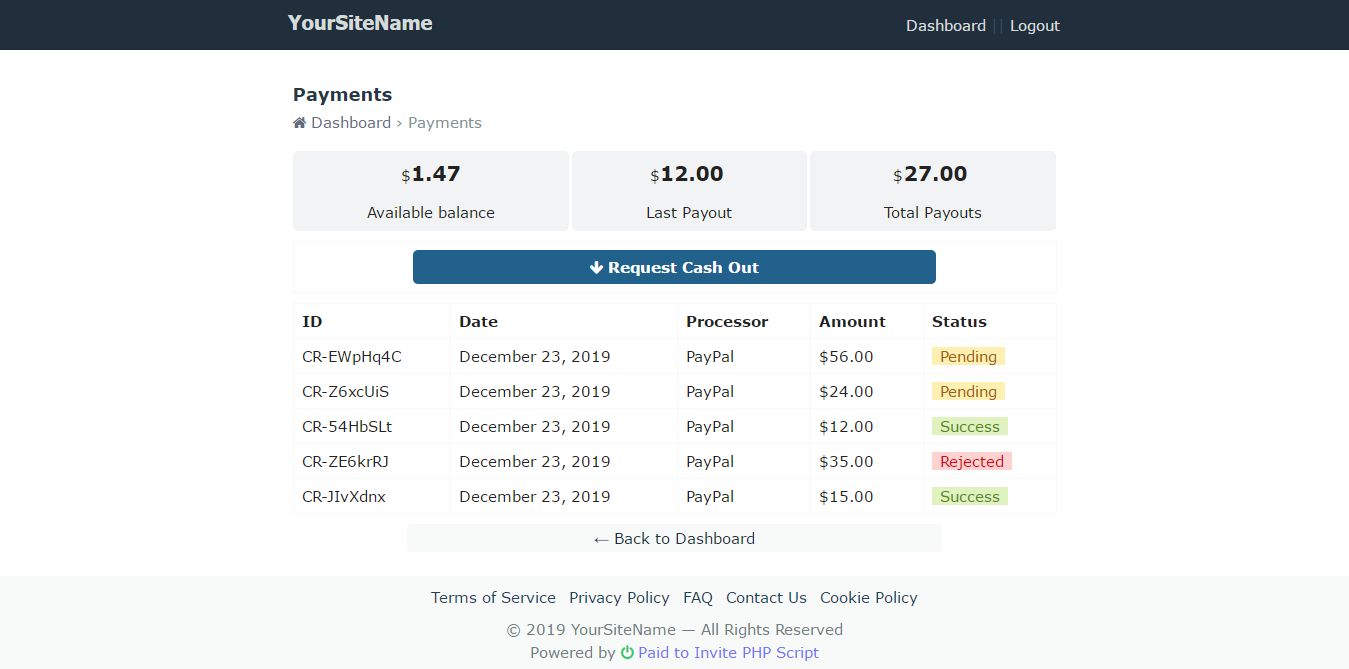This screenshot has width=1349, height=669.
Task: Click the Rejected status badge
Action: coord(971,462)
